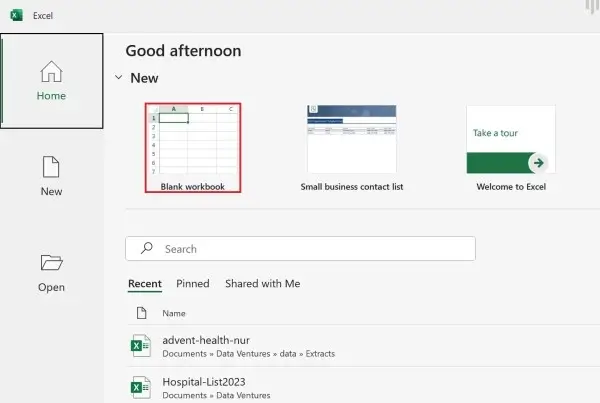The height and width of the screenshot is (403, 600).
Task: Collapse the New templates section chevron
Action: 119,78
